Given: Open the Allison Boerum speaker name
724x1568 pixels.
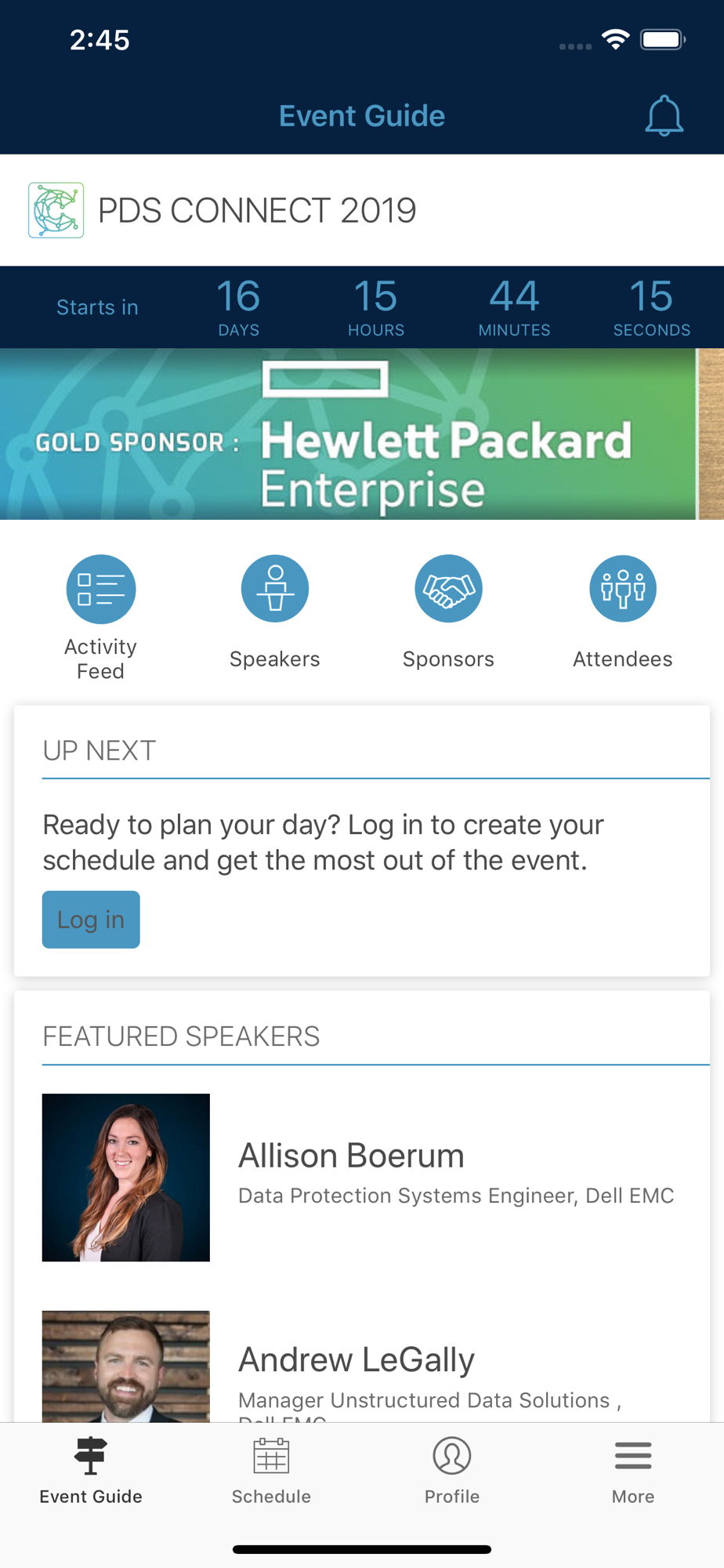Looking at the screenshot, I should (x=351, y=1156).
